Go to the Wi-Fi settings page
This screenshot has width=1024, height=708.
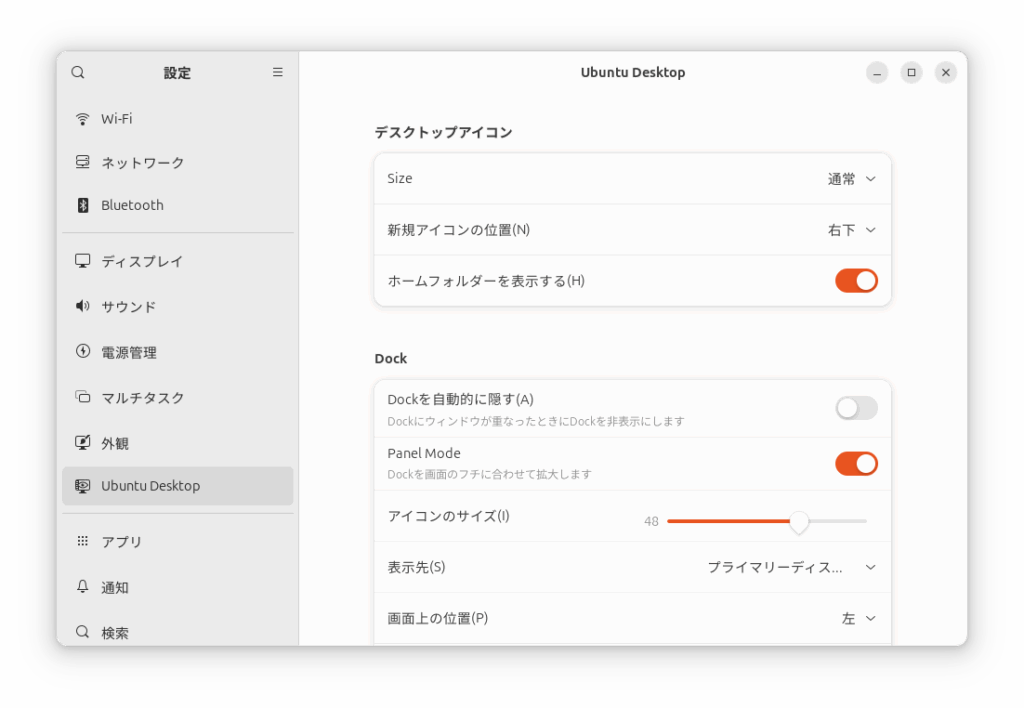tap(178, 119)
